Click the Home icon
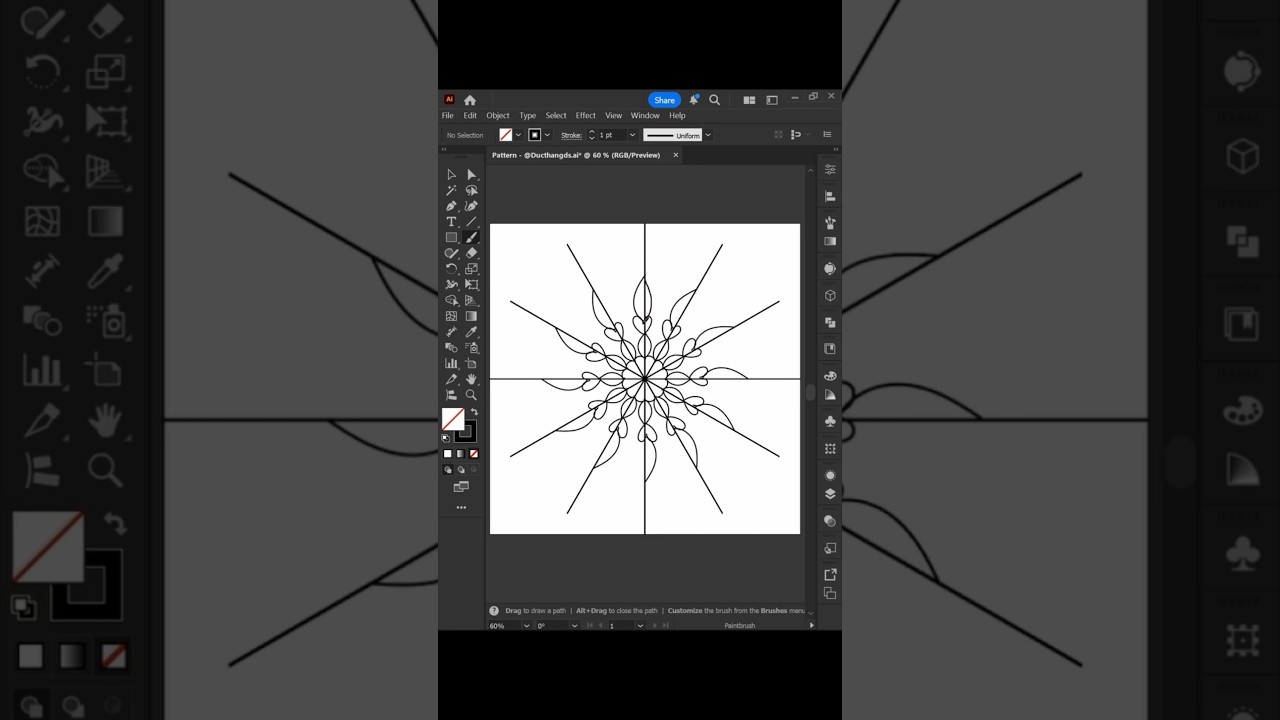 [x=470, y=100]
